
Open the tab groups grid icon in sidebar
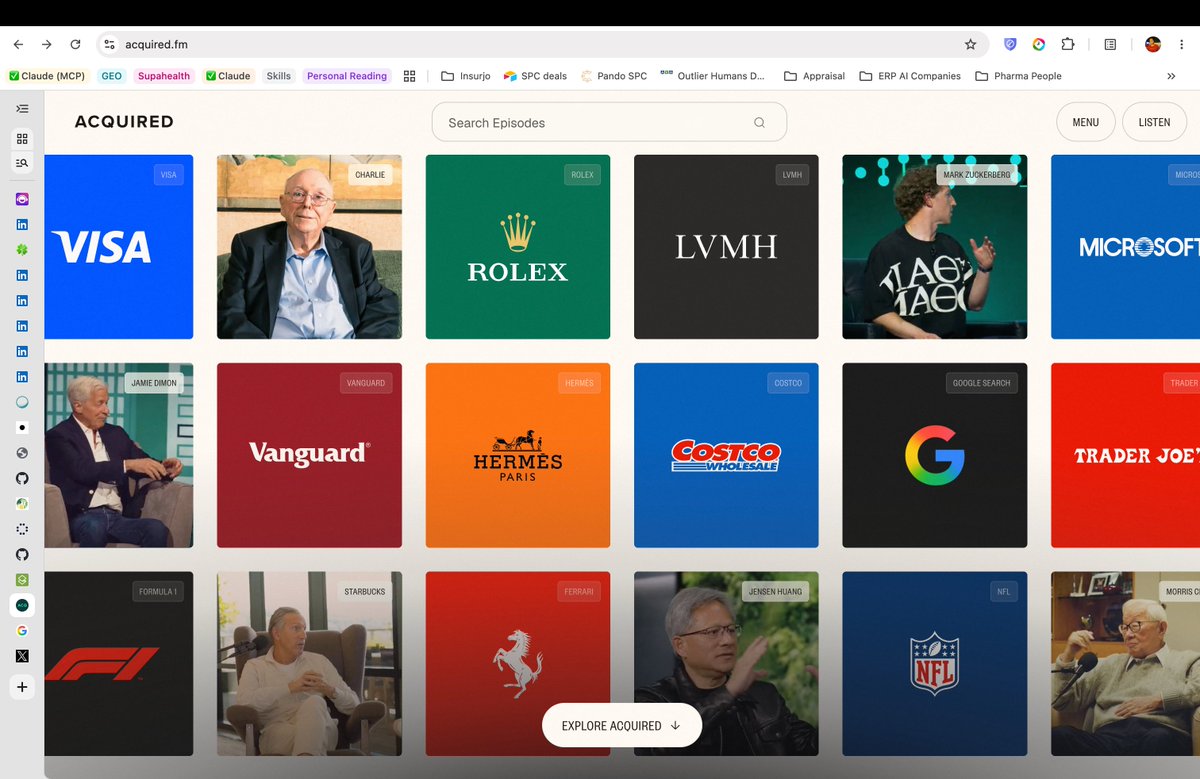pyautogui.click(x=22, y=139)
